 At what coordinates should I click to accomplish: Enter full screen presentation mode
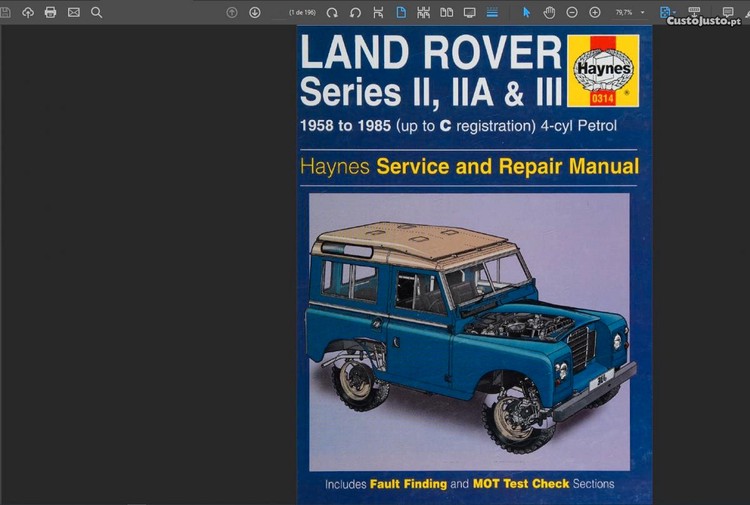[x=469, y=12]
